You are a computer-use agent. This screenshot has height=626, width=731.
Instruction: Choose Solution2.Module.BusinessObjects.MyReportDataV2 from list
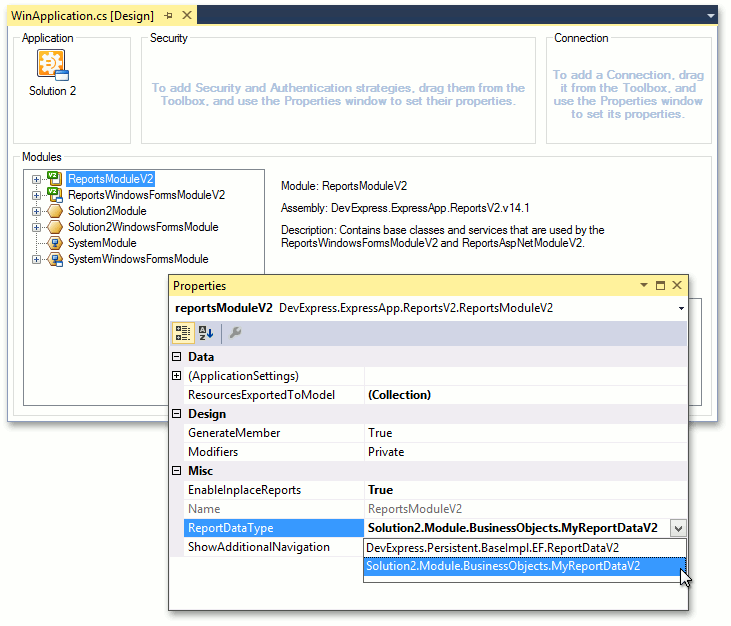(x=524, y=566)
